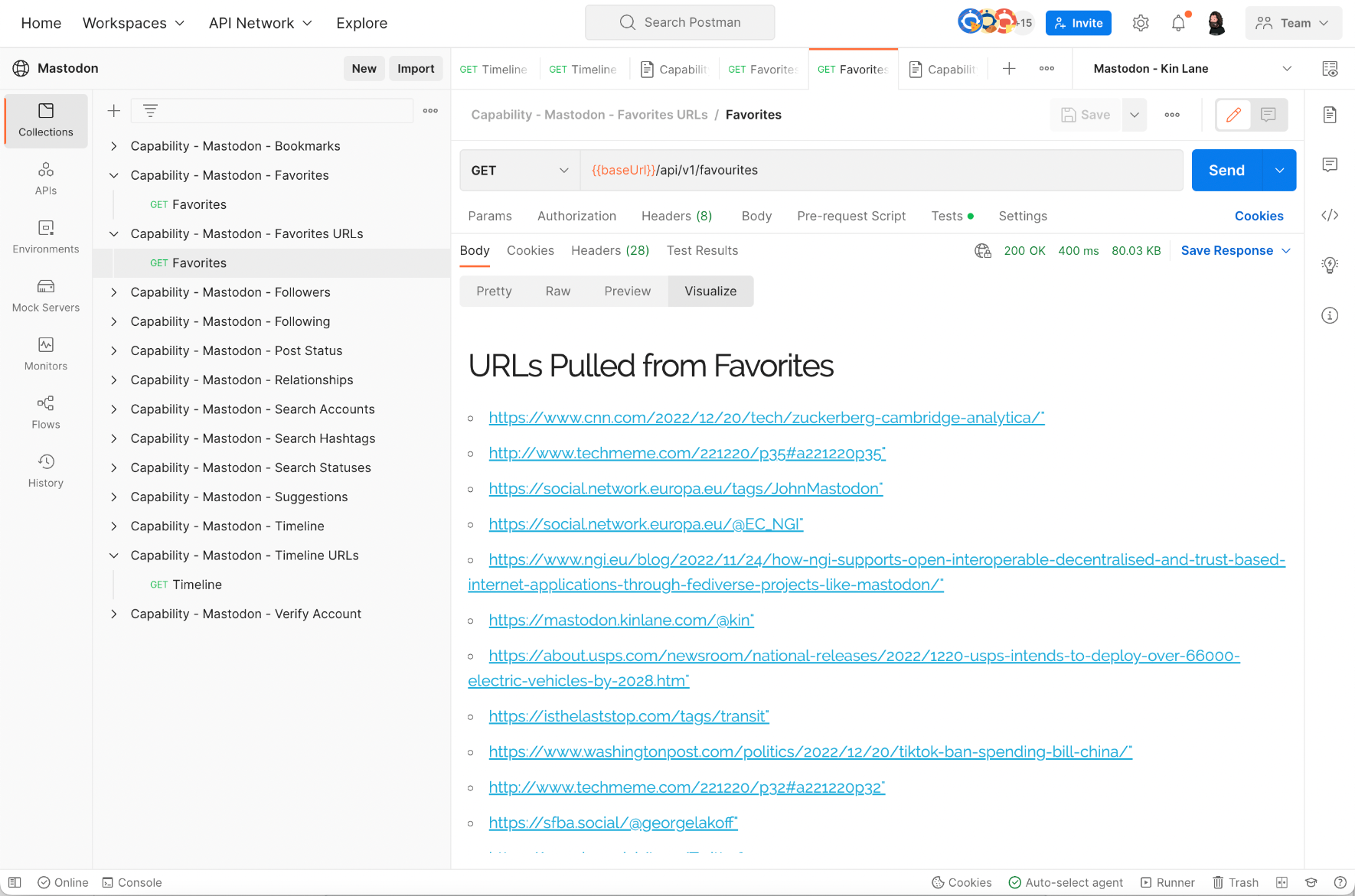Open the tab bar three-dot options

click(x=1046, y=69)
